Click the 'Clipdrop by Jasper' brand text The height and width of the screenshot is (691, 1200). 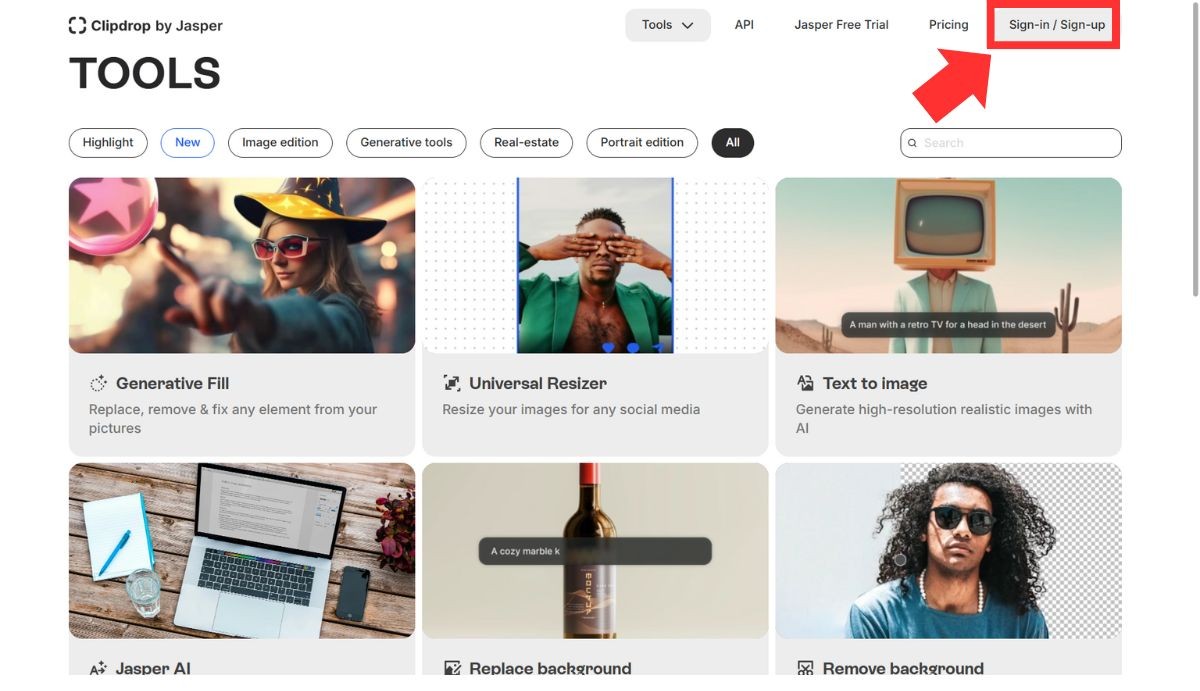pyautogui.click(x=157, y=26)
